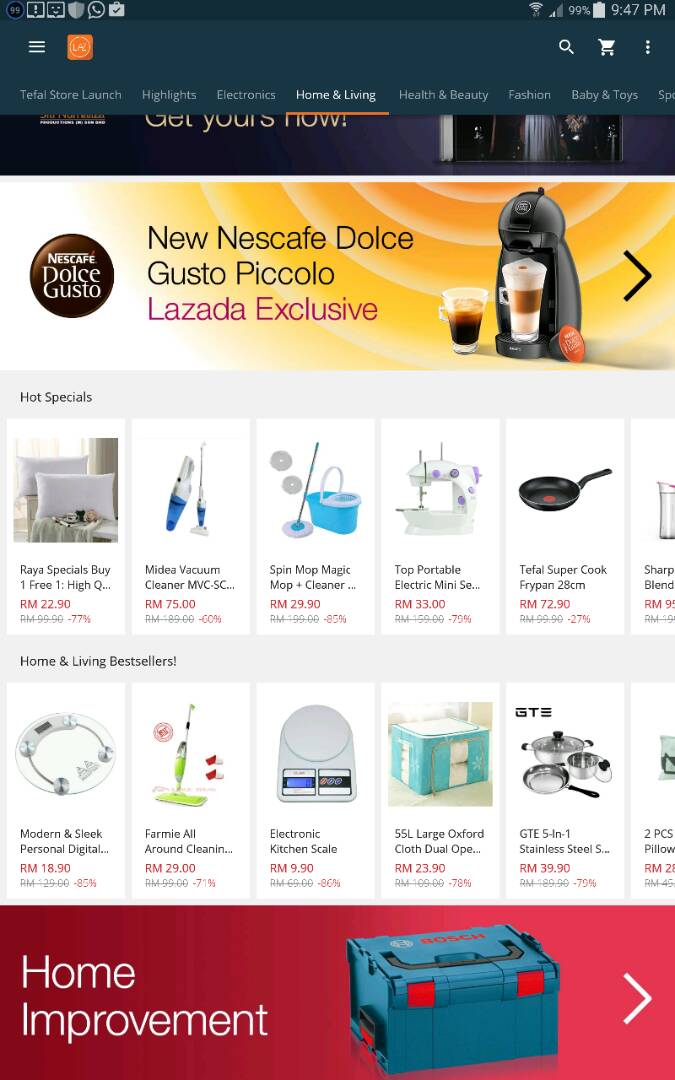Open the search magnifier icon

[x=566, y=47]
